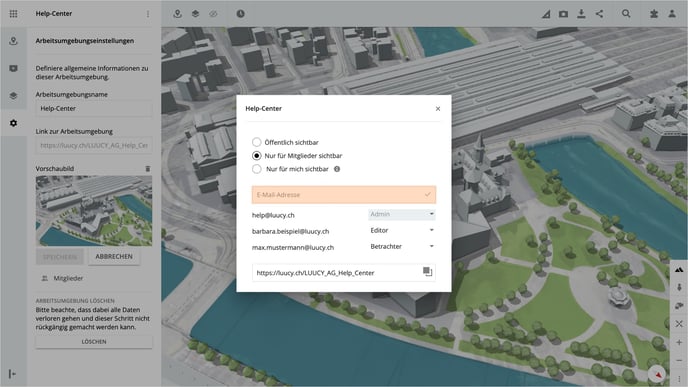Select Öffentlich sichtbar radio option
This screenshot has height=387, width=688.
point(257,142)
